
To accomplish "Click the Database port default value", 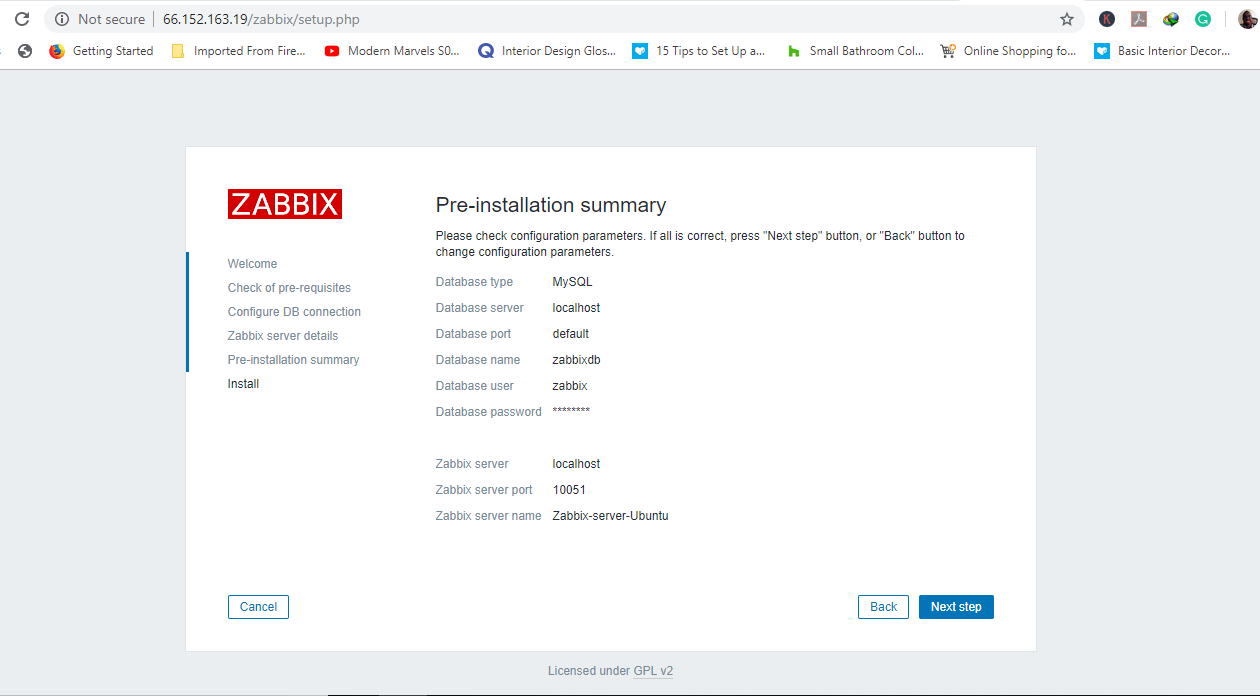I will coord(571,334).
